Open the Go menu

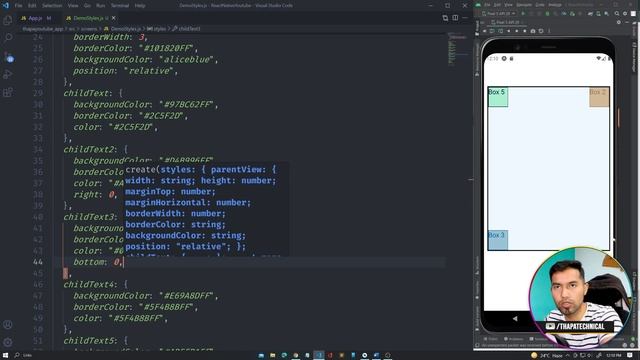click(x=87, y=6)
